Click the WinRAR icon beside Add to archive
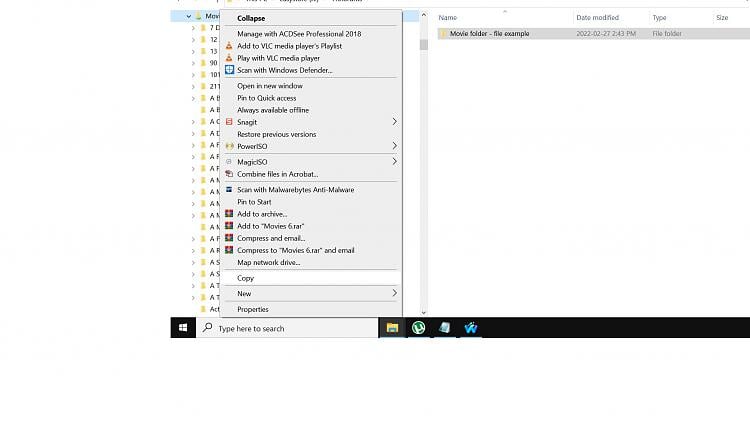The width and height of the screenshot is (750, 422). pos(229,214)
